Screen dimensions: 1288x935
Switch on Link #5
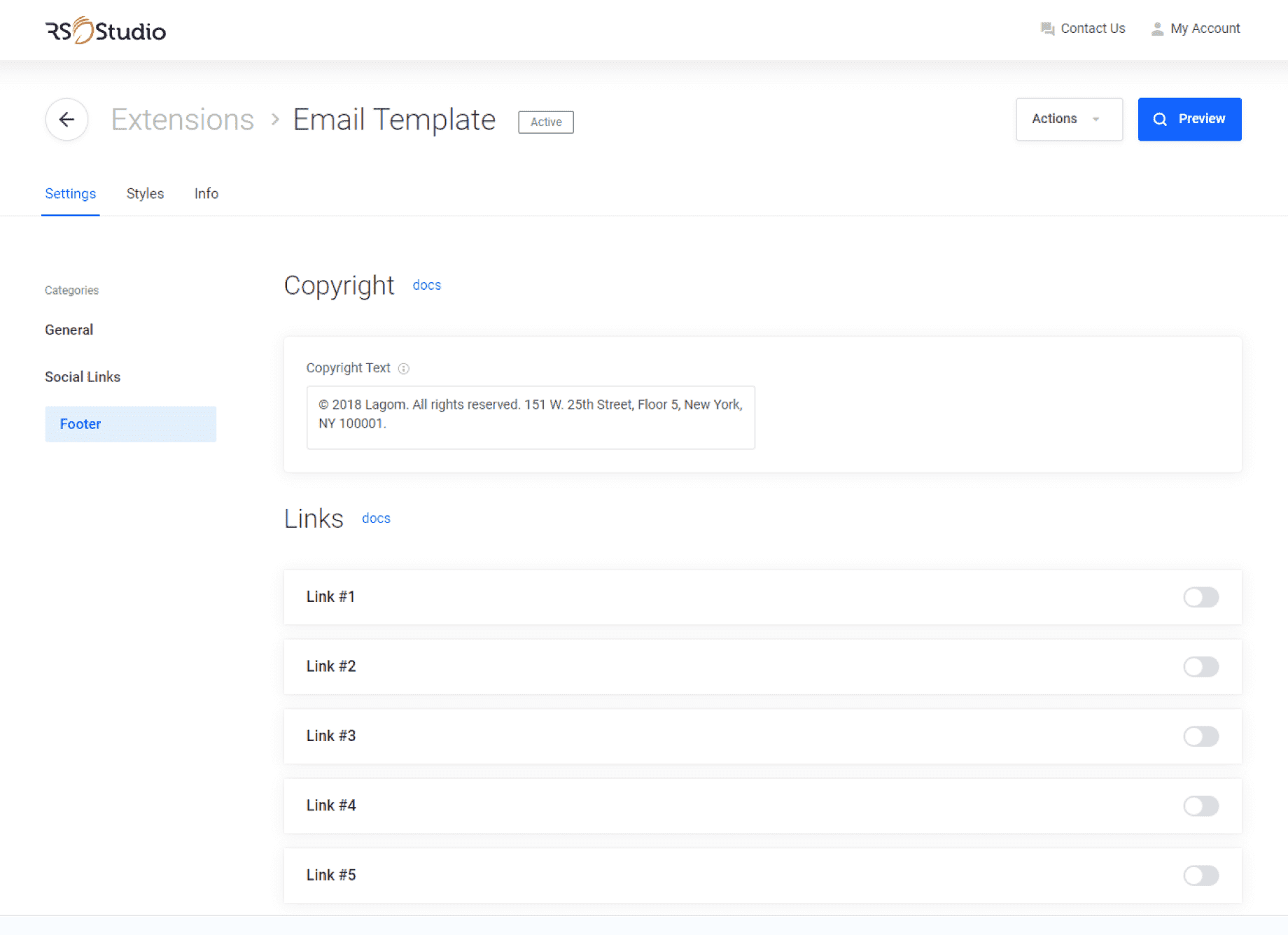1200,876
